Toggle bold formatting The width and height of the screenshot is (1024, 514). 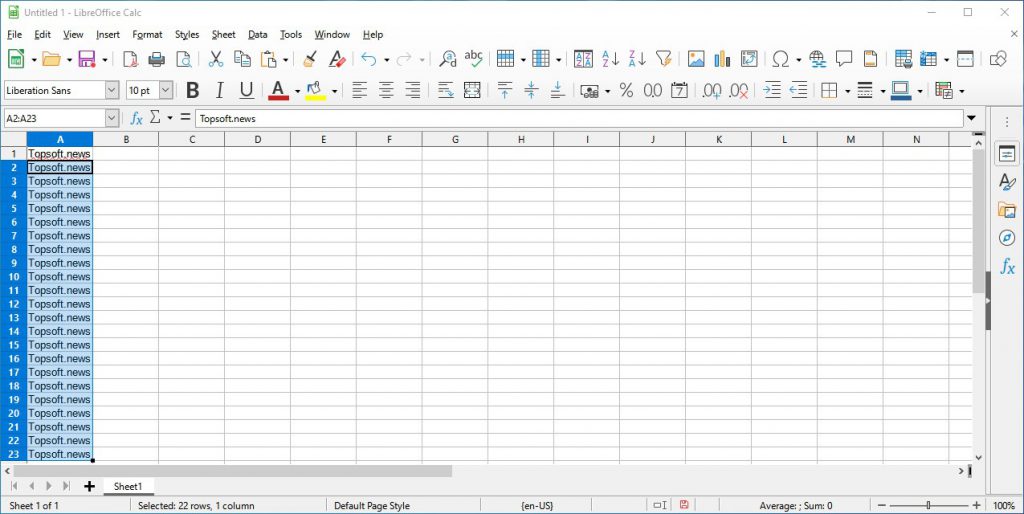pos(193,90)
